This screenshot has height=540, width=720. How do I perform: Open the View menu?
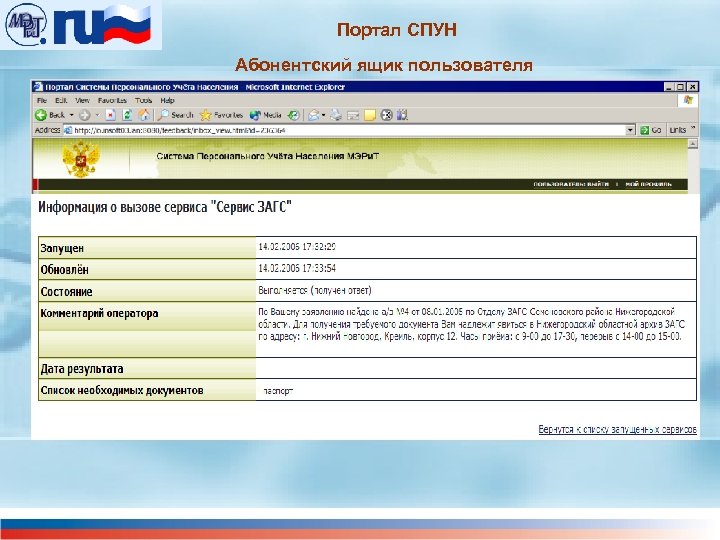click(82, 100)
